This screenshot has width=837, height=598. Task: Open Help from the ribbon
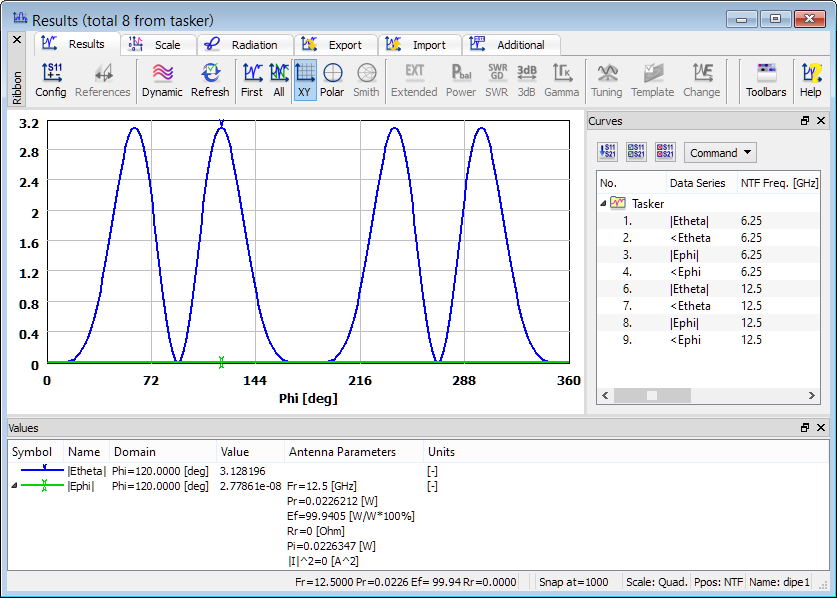pos(810,80)
